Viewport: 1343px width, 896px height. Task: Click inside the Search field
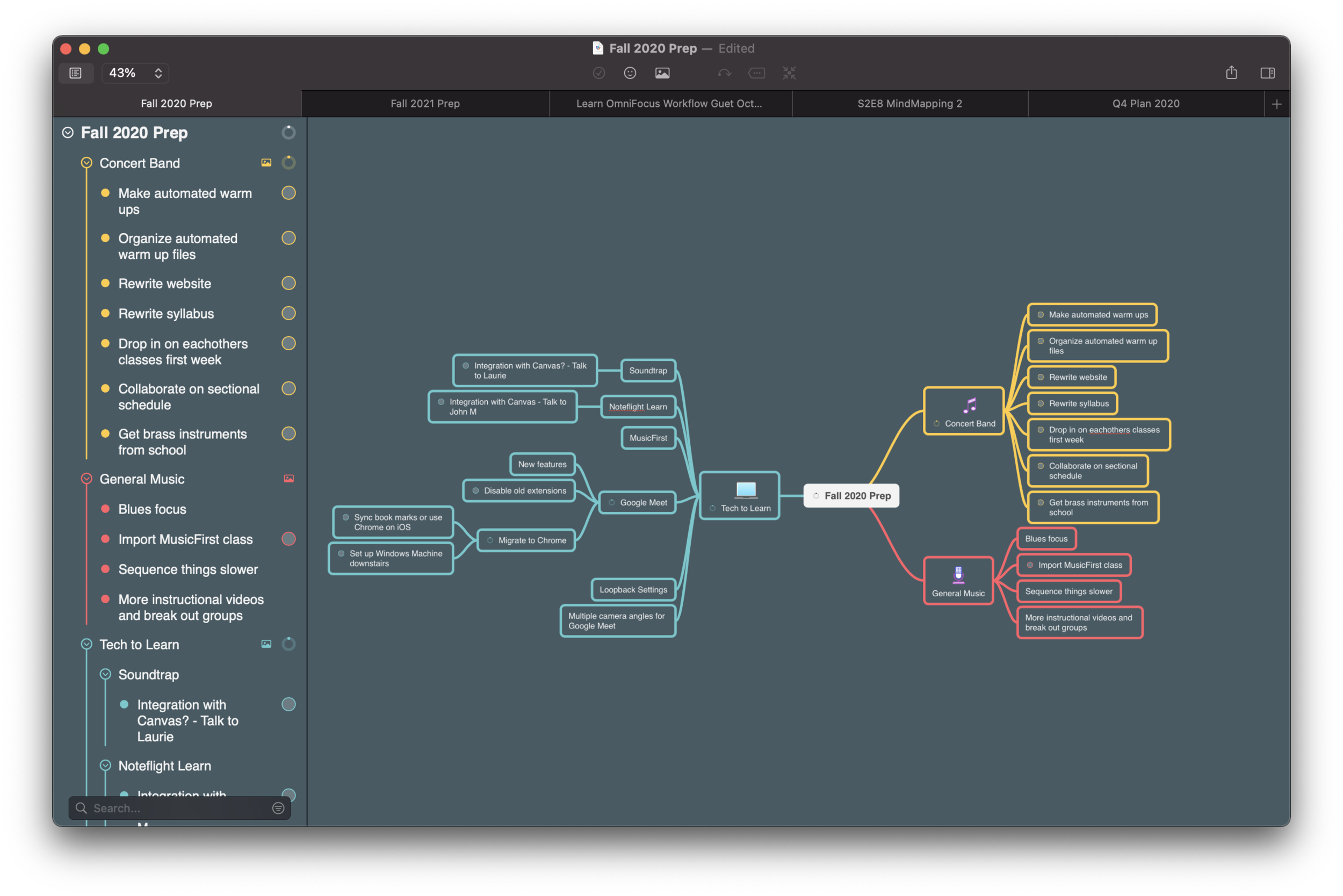(x=171, y=808)
